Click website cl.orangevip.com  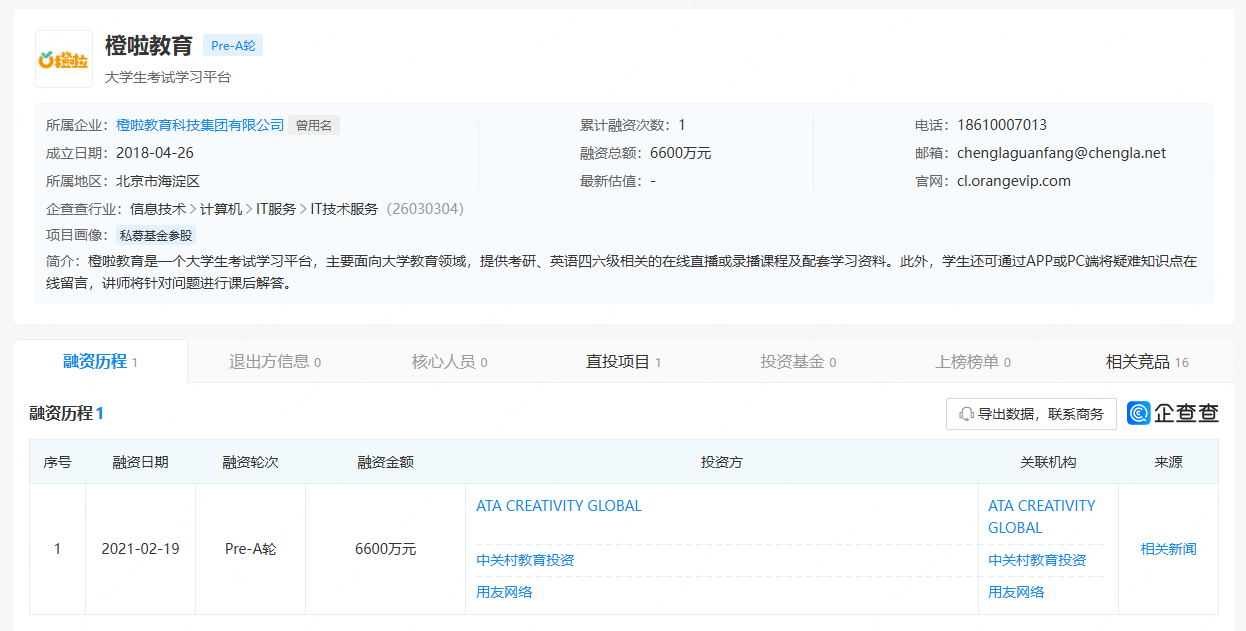click(x=1014, y=181)
